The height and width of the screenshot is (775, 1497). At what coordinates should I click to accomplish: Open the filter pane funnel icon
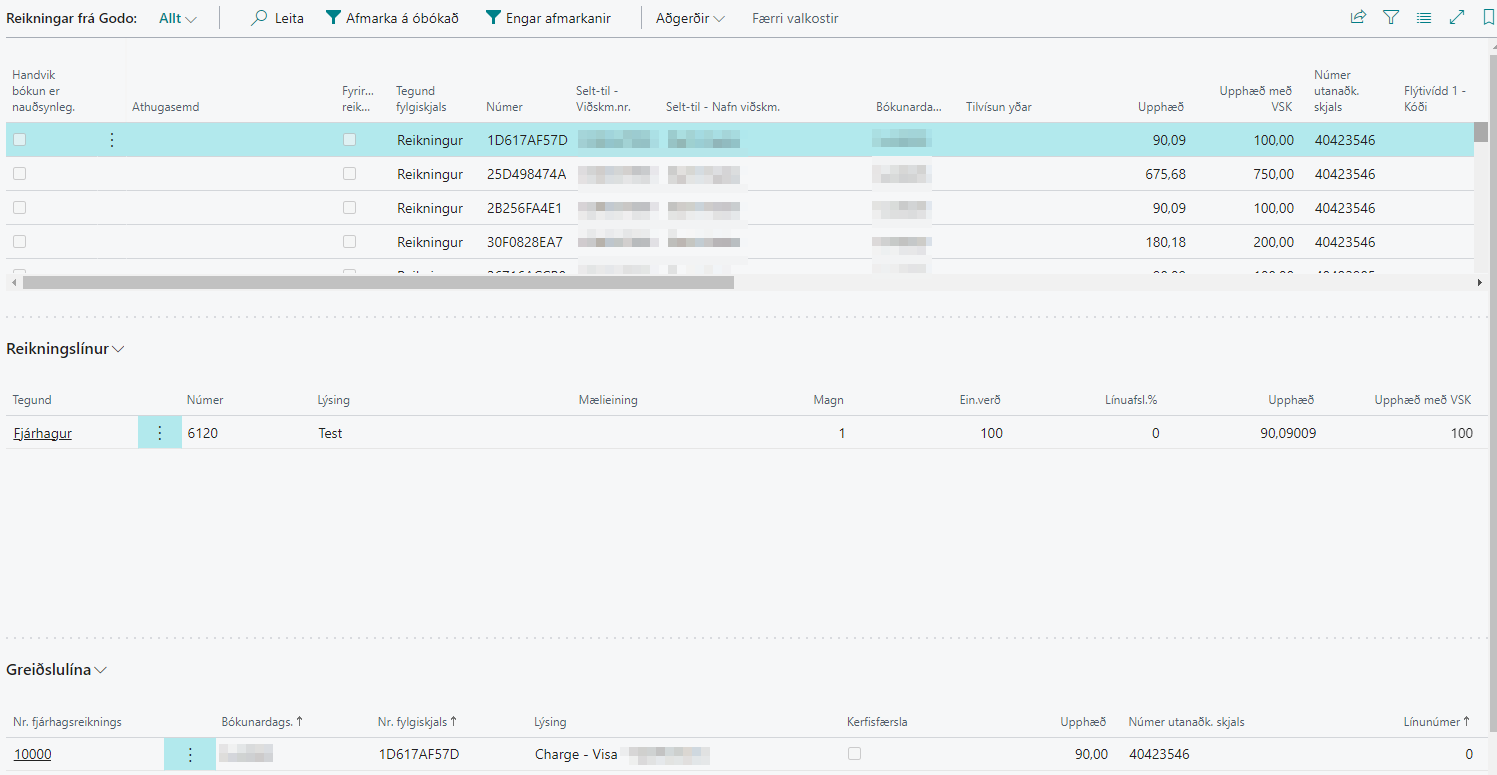click(1391, 18)
